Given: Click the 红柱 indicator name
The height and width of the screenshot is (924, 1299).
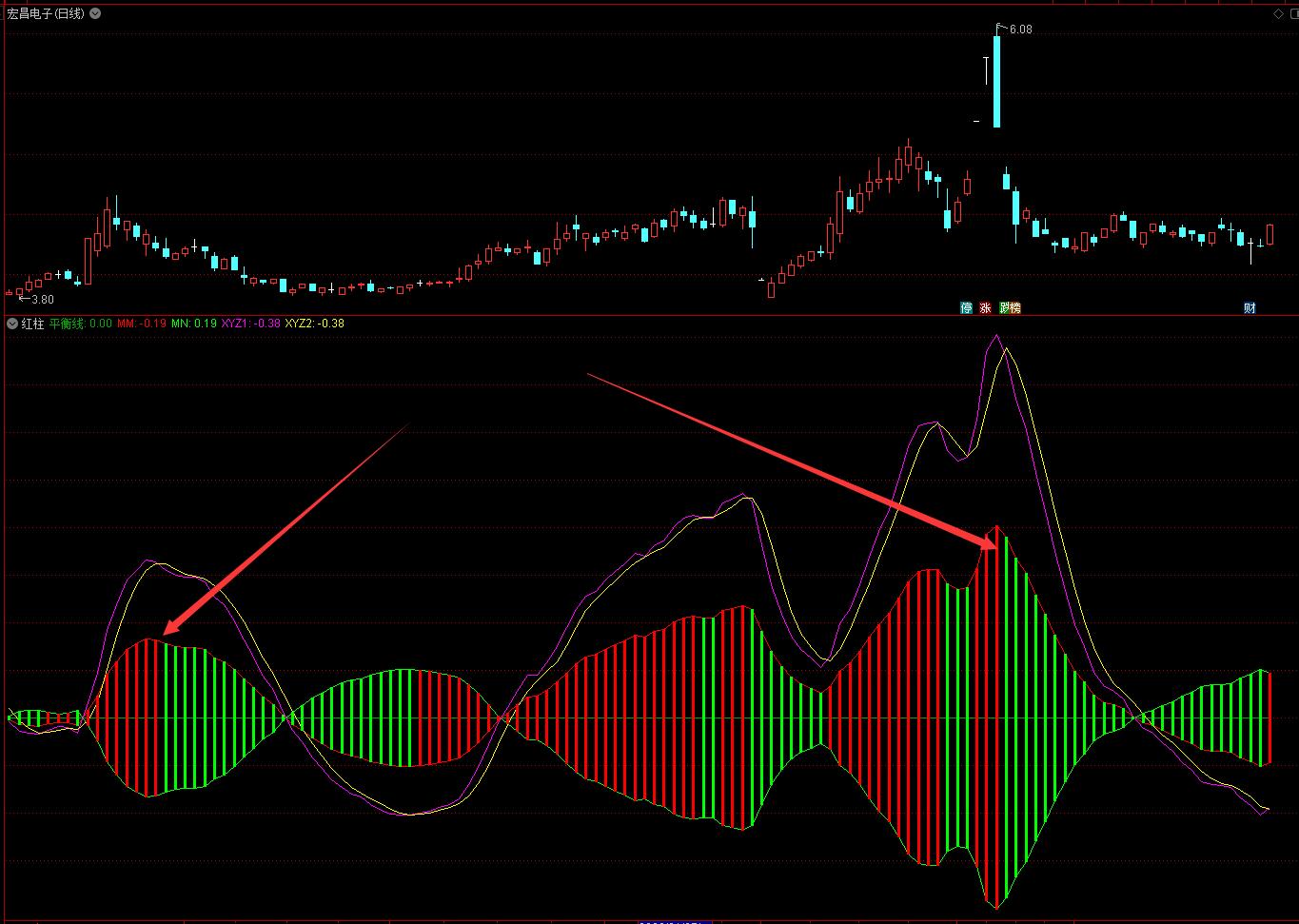Looking at the screenshot, I should 32,324.
